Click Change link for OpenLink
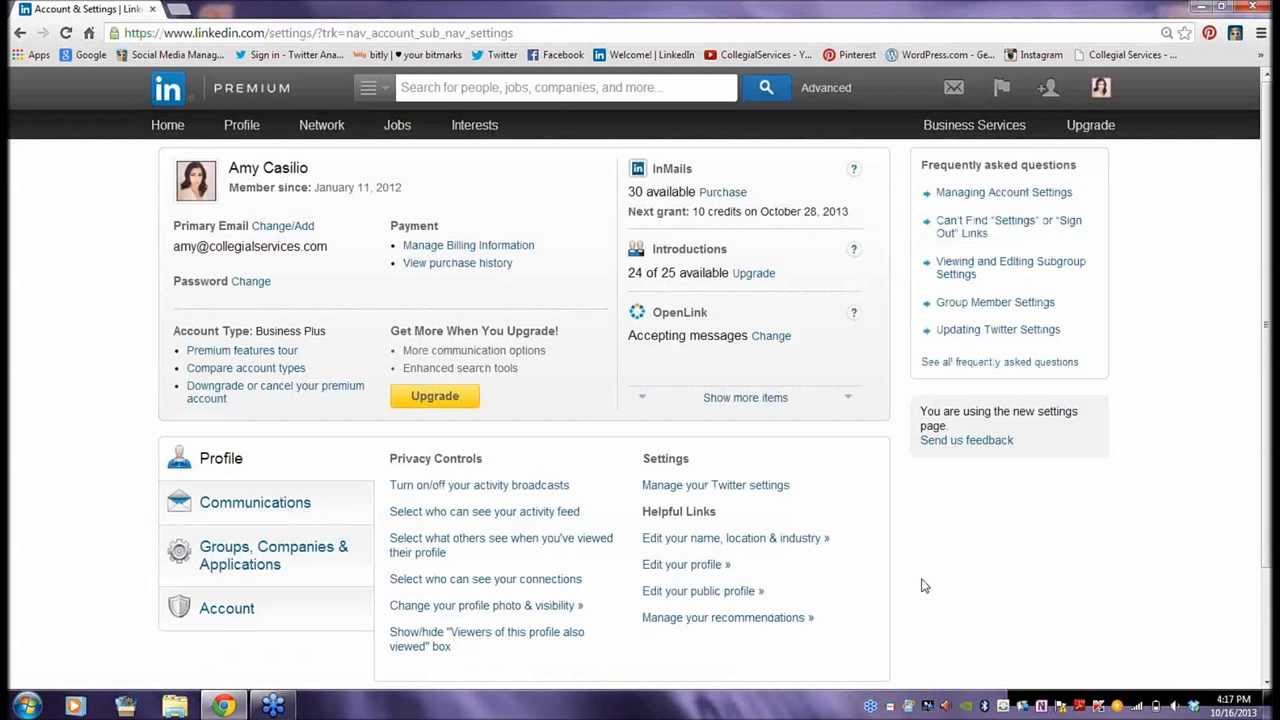Image resolution: width=1280 pixels, height=720 pixels. coord(771,336)
